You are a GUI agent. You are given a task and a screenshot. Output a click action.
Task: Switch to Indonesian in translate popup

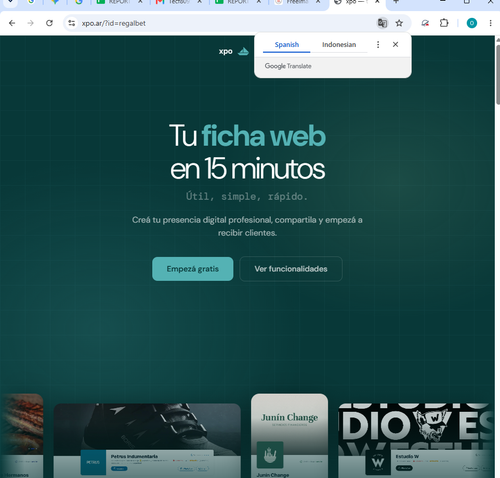tap(339, 45)
